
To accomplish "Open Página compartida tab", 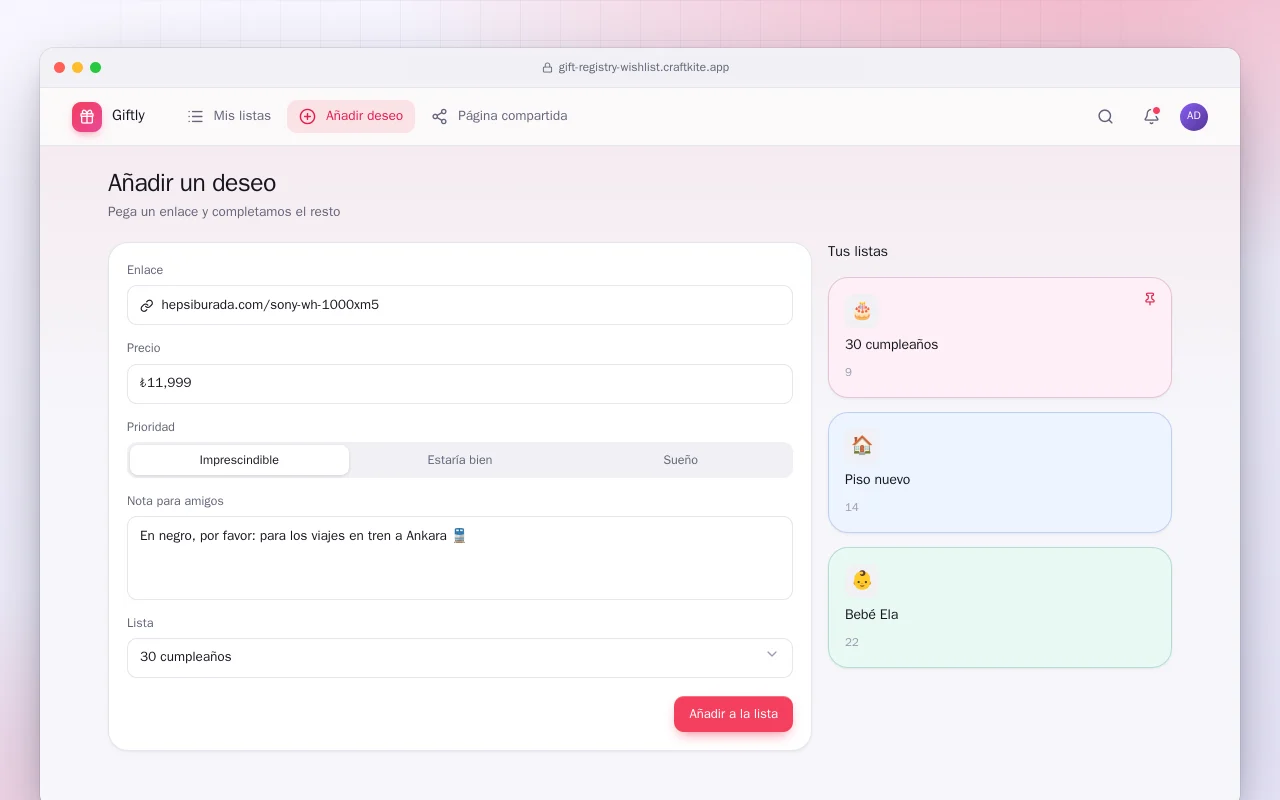I will coord(499,116).
